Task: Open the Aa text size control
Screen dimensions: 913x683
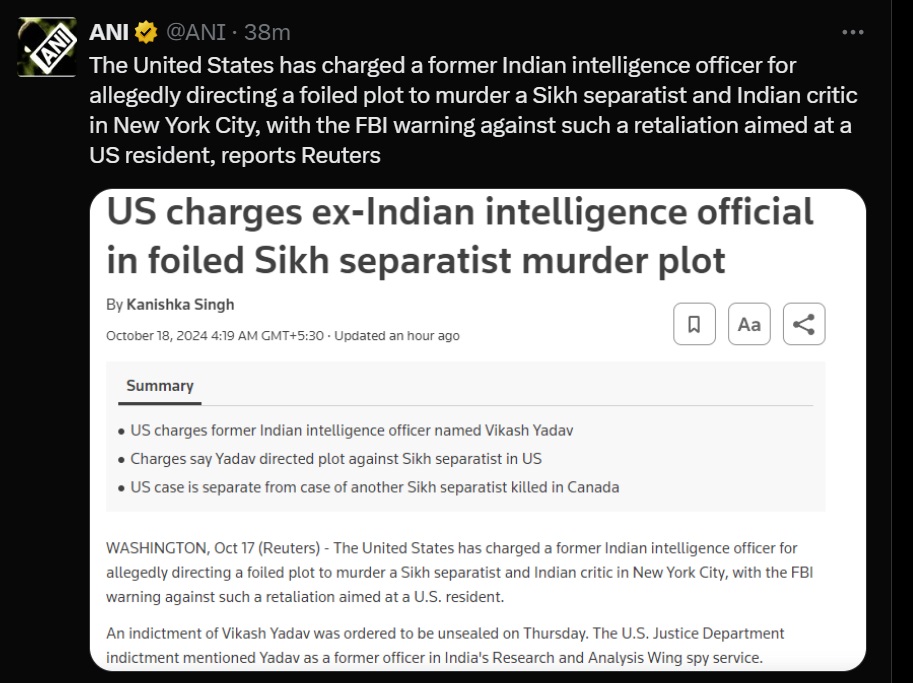Action: (749, 324)
